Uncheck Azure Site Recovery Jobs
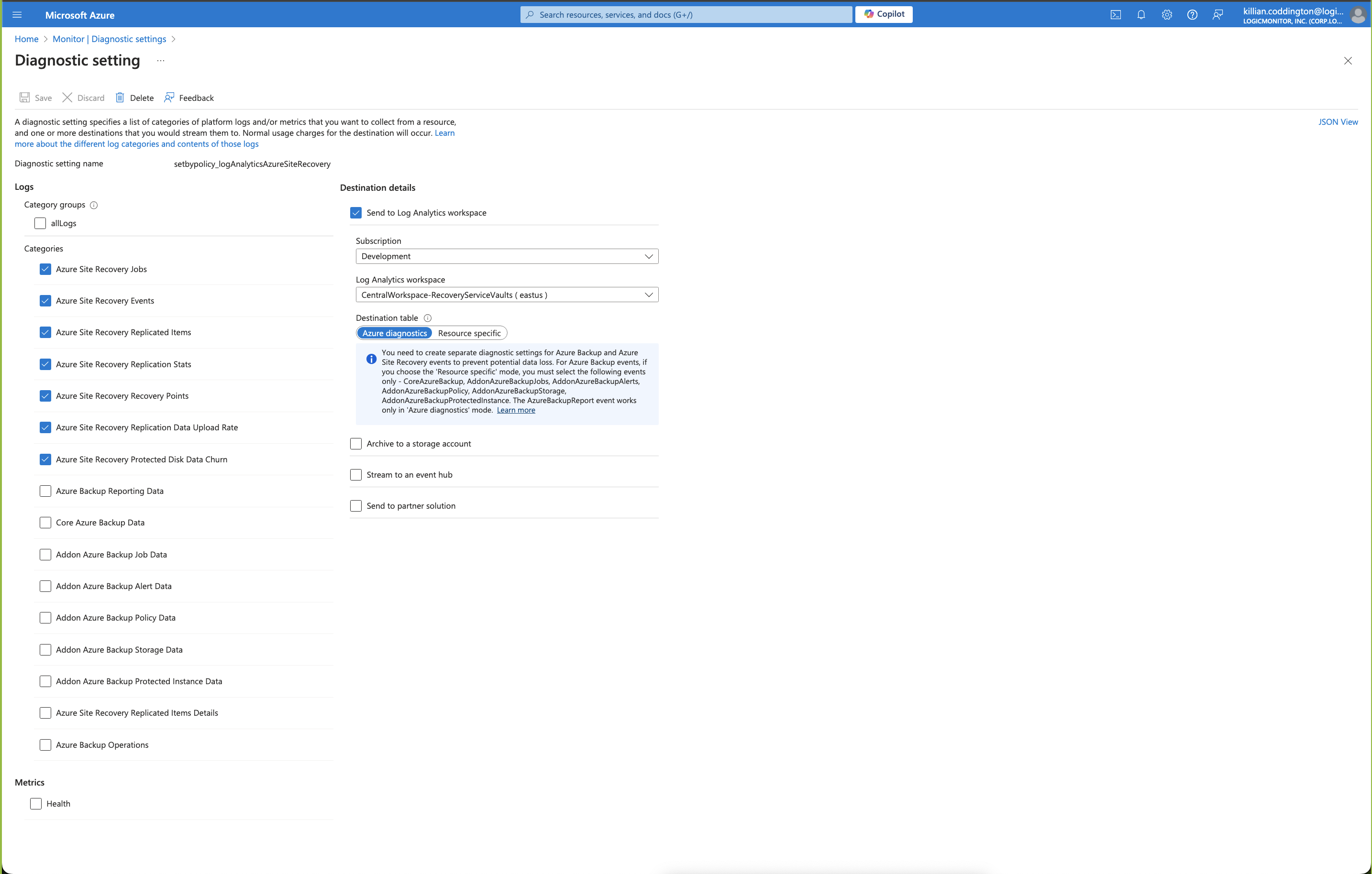Image resolution: width=1372 pixels, height=874 pixels. [45, 269]
